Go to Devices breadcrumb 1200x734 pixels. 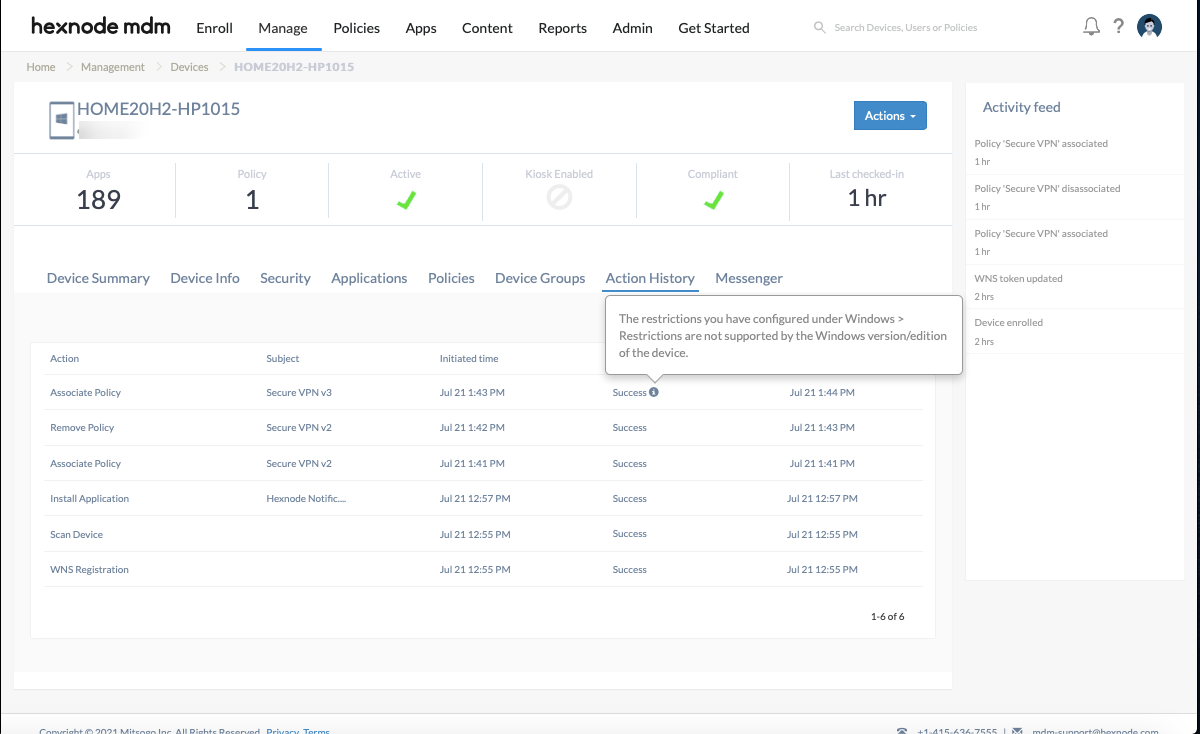click(189, 67)
